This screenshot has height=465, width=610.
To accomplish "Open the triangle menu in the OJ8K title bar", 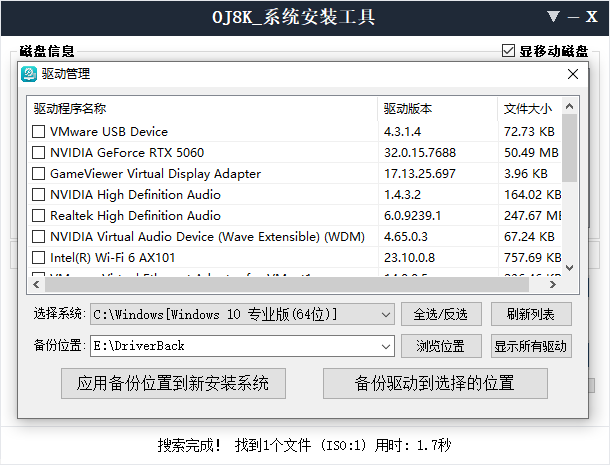I will [553, 17].
